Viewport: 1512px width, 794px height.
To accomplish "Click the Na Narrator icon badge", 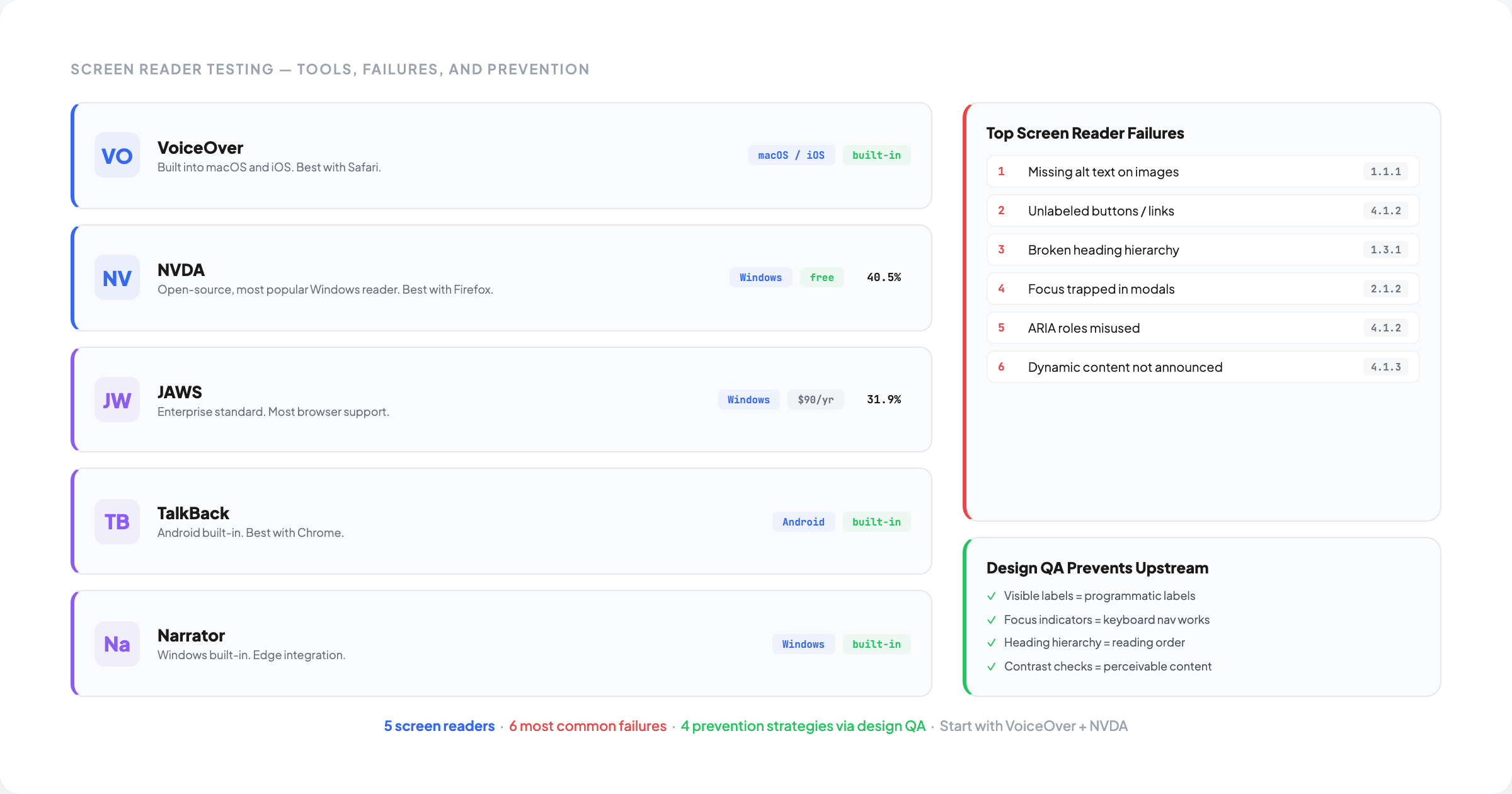I will point(117,644).
